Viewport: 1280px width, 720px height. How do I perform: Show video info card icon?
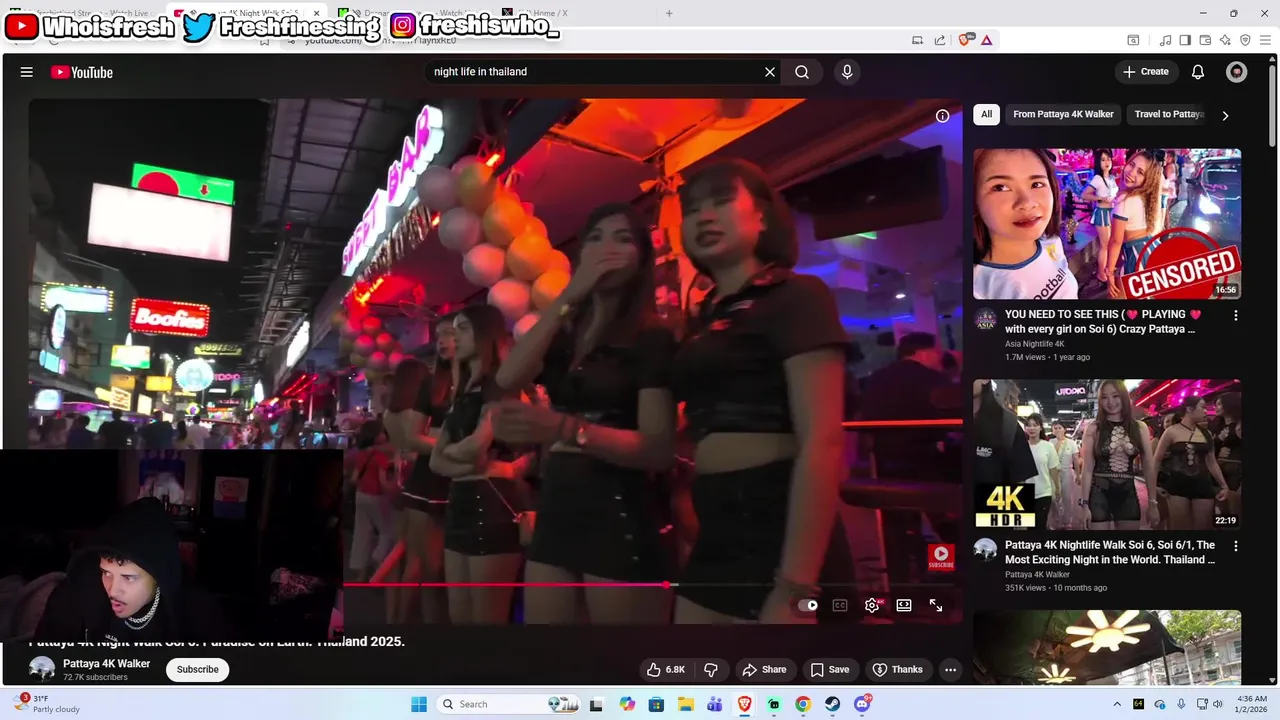coord(942,116)
